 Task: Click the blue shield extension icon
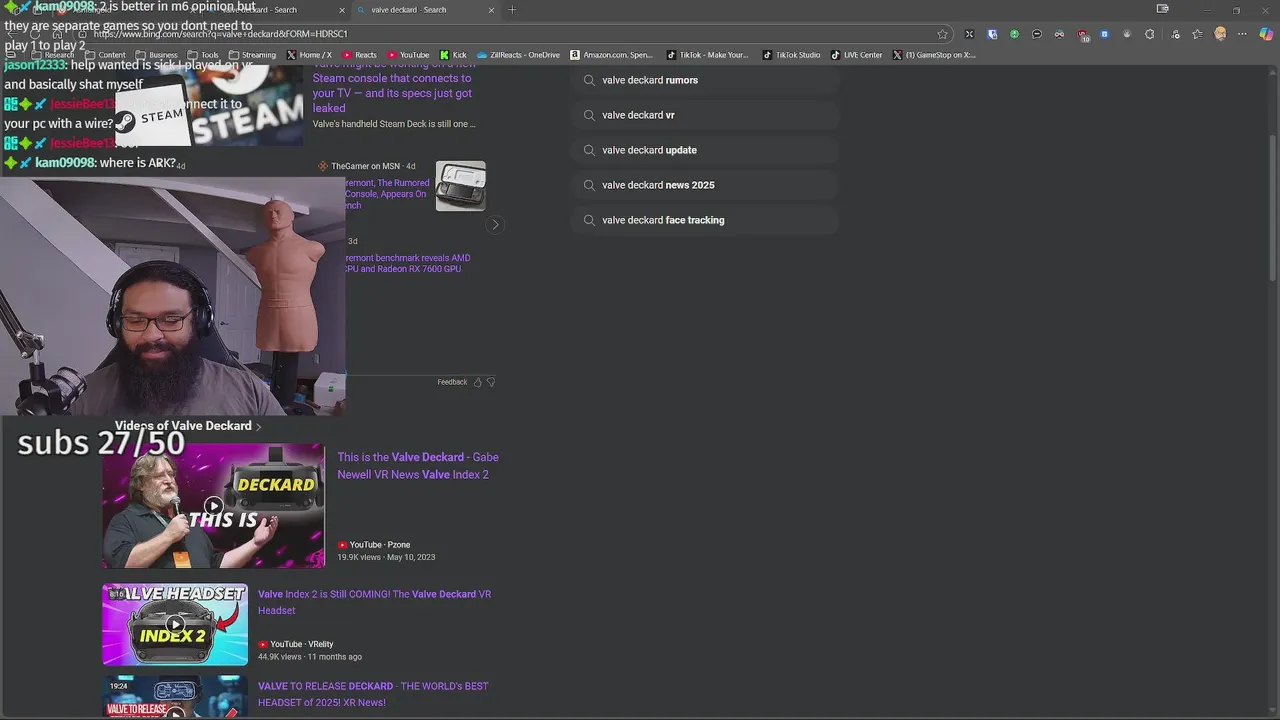pyautogui.click(x=992, y=34)
